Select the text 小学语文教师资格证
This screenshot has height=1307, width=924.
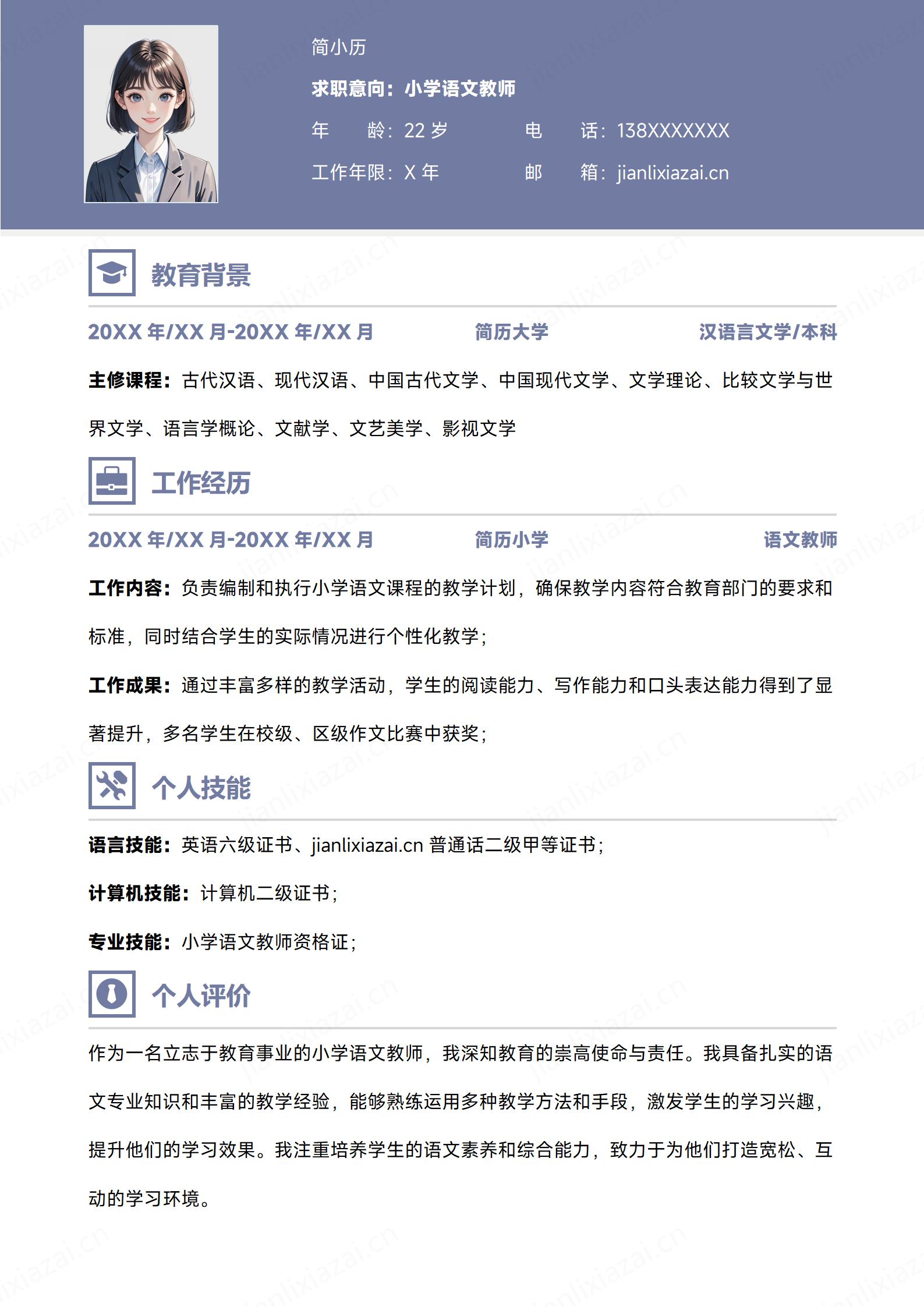[265, 942]
